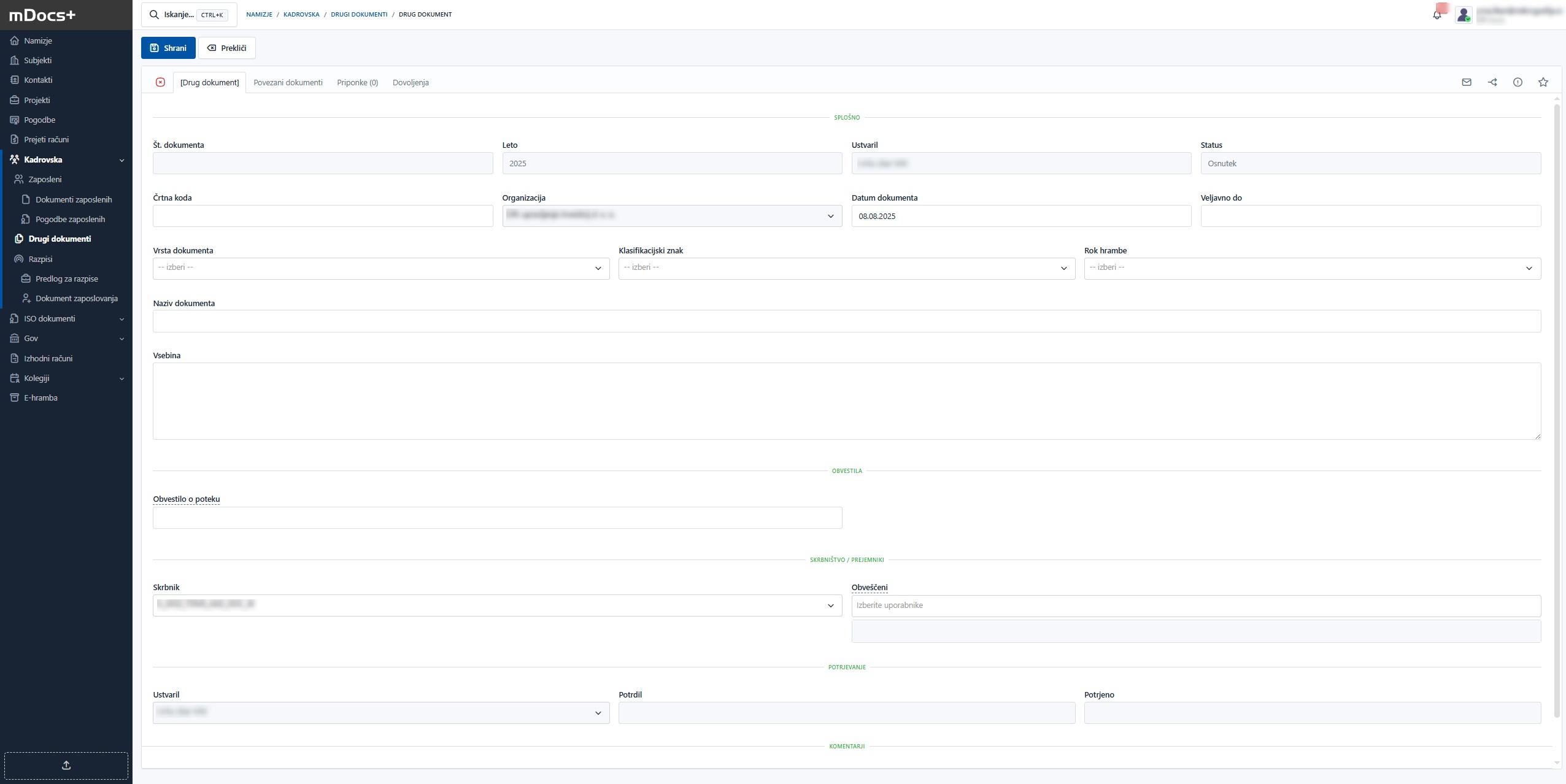
Task: Open Rok hrambe dropdown
Action: click(1312, 268)
